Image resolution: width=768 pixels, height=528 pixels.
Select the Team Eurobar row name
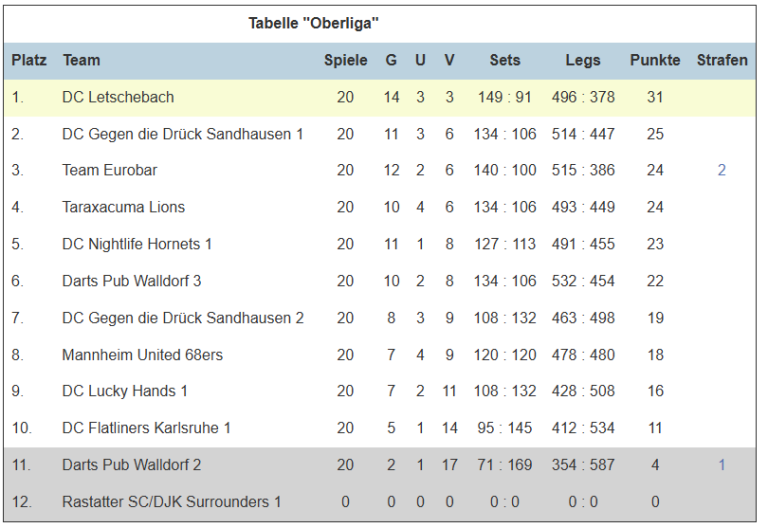[110, 170]
